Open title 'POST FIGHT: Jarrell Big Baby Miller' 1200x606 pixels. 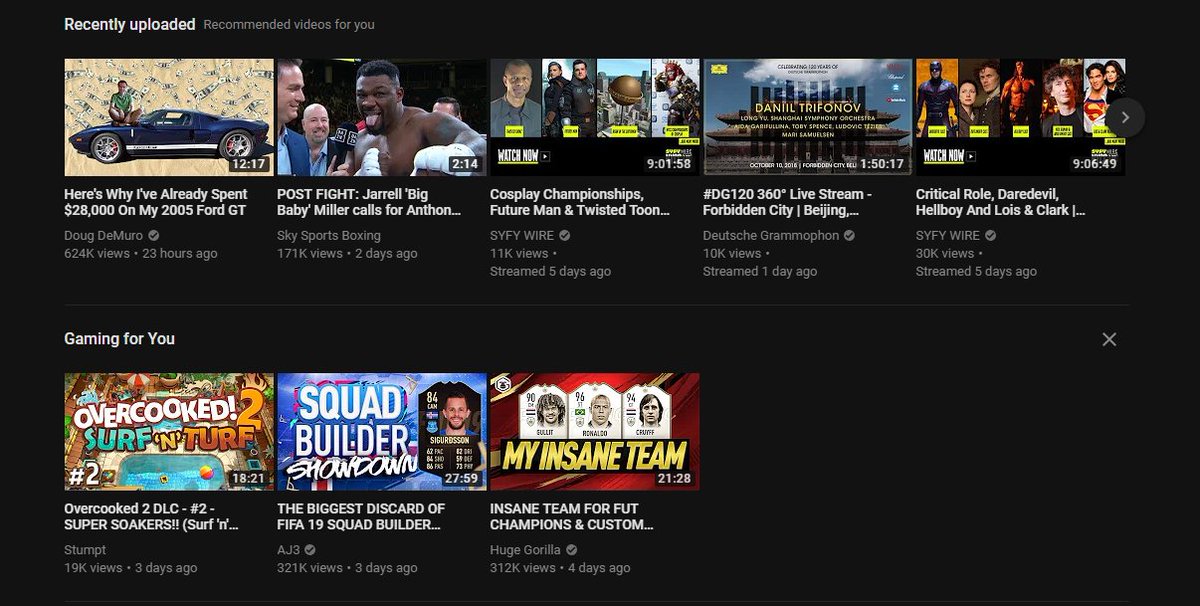click(x=370, y=202)
